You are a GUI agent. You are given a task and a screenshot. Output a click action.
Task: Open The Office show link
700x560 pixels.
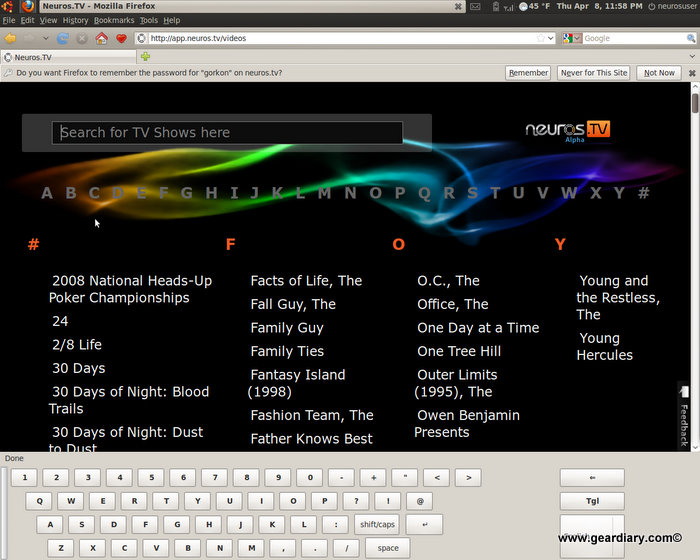[453, 305]
